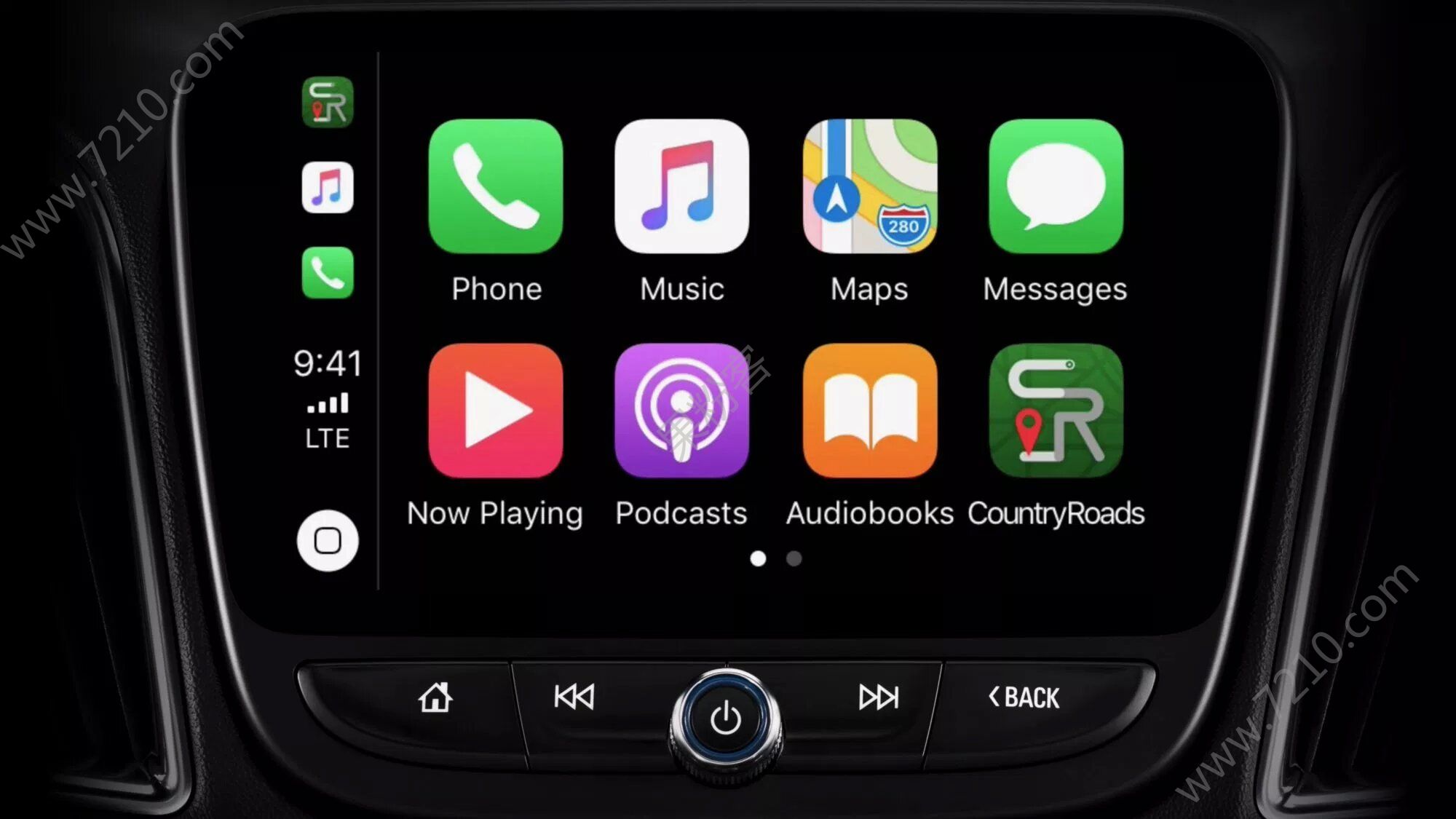Skip to next track

(x=877, y=697)
